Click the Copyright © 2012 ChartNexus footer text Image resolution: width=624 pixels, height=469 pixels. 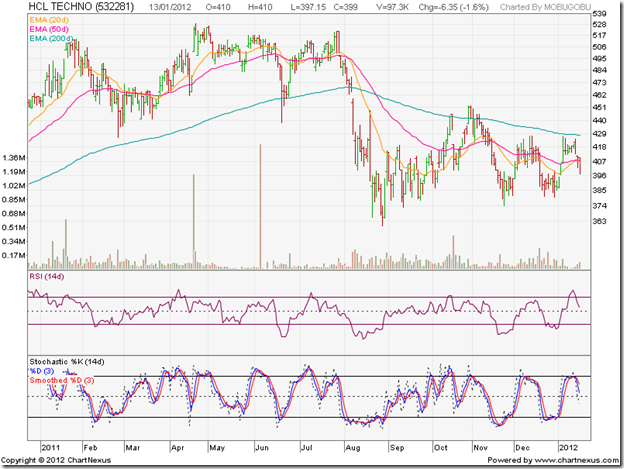[56, 460]
